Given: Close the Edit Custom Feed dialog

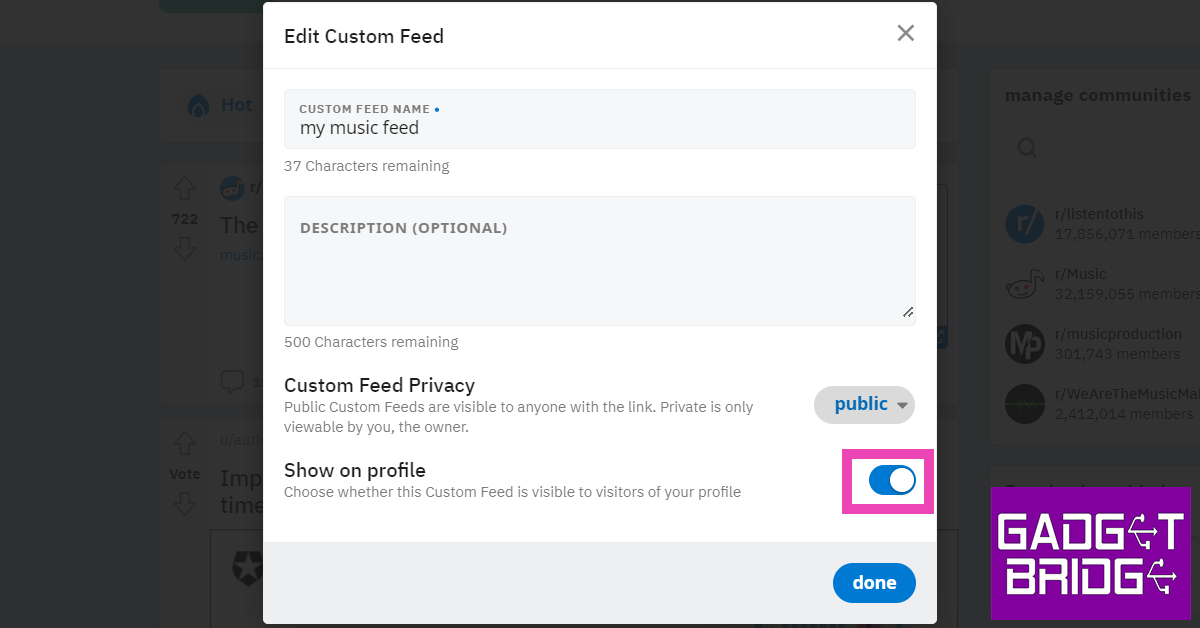Looking at the screenshot, I should (905, 33).
